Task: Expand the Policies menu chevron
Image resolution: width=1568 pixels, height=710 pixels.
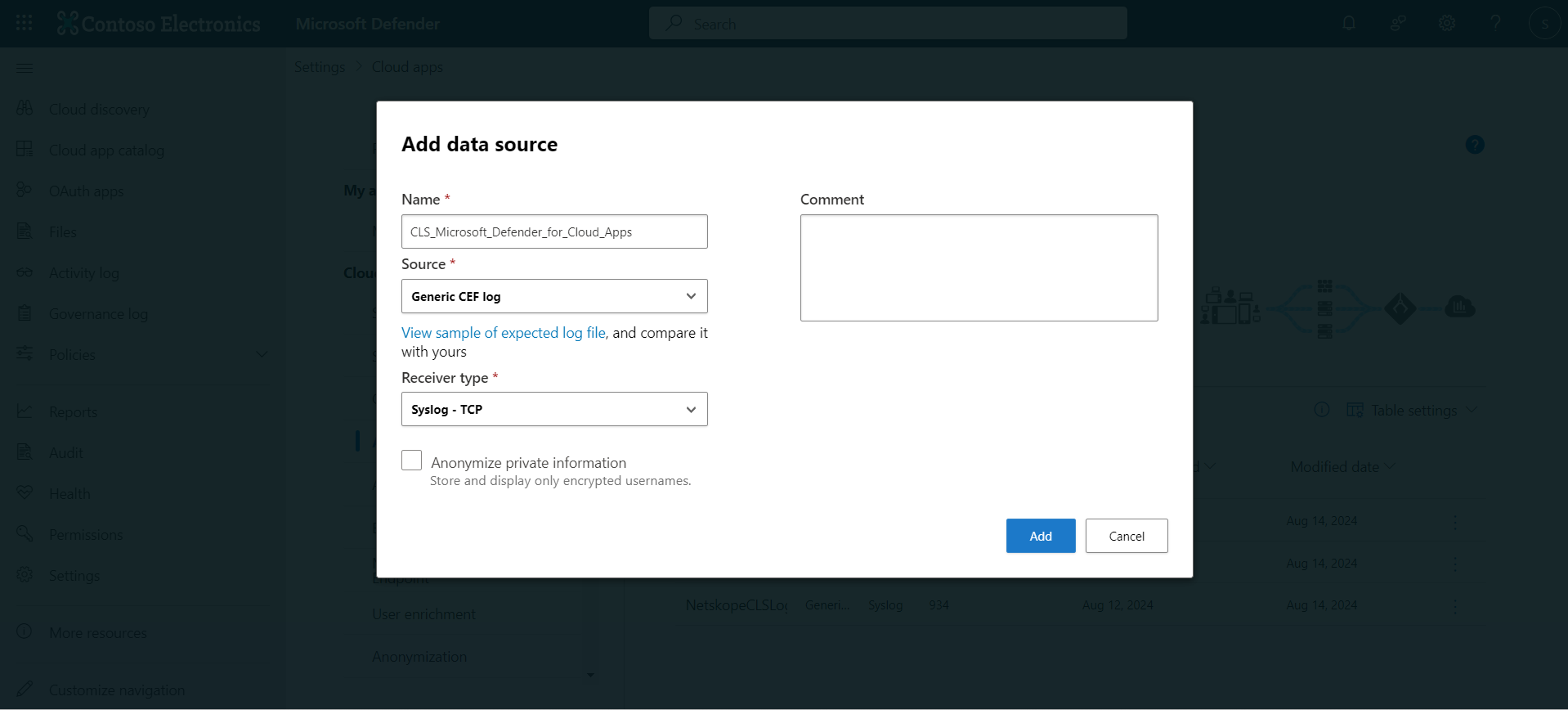Action: 262,354
